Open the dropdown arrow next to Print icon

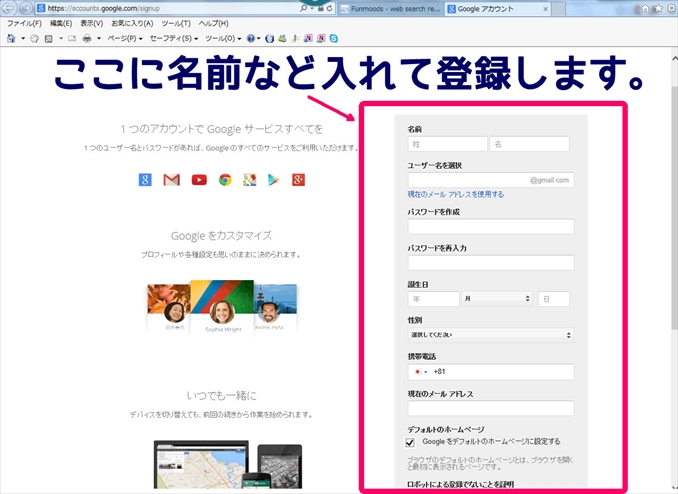tap(99, 38)
